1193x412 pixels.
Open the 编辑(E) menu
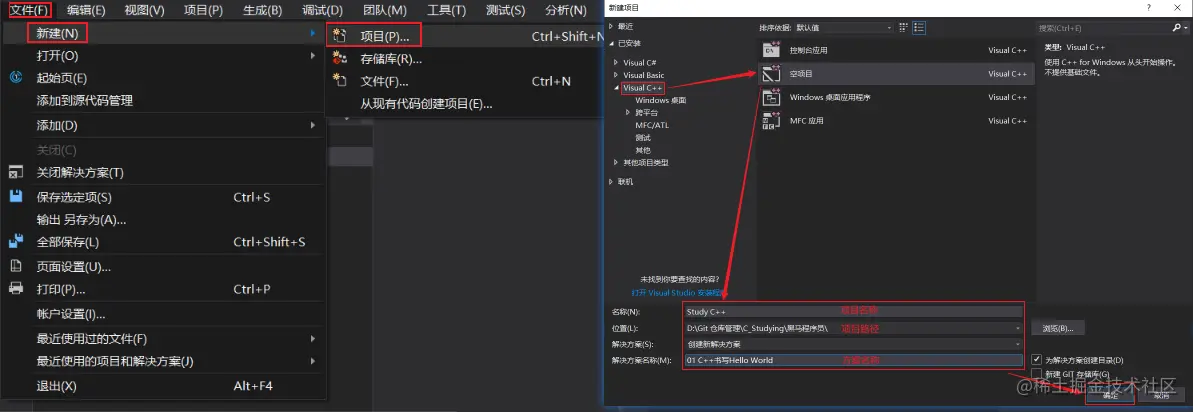point(86,10)
